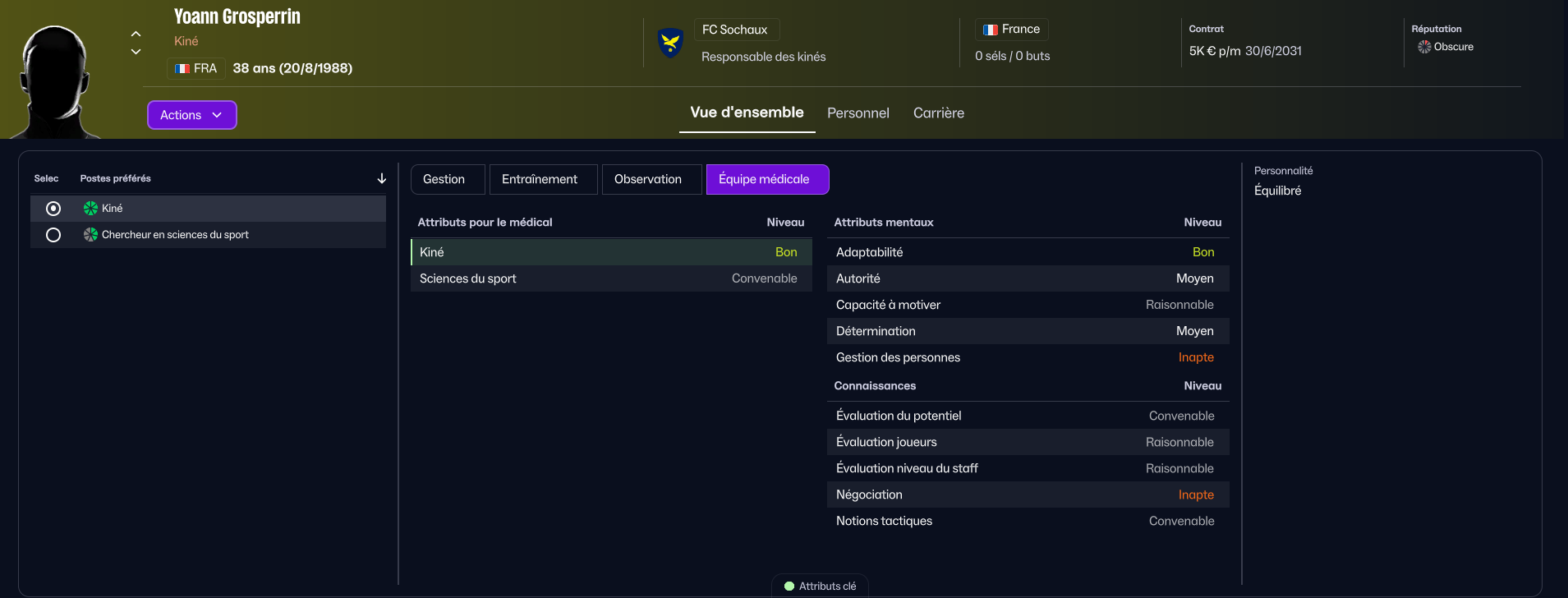This screenshot has width=1568, height=598.
Task: Switch to the Personnel tab
Action: pyautogui.click(x=858, y=113)
